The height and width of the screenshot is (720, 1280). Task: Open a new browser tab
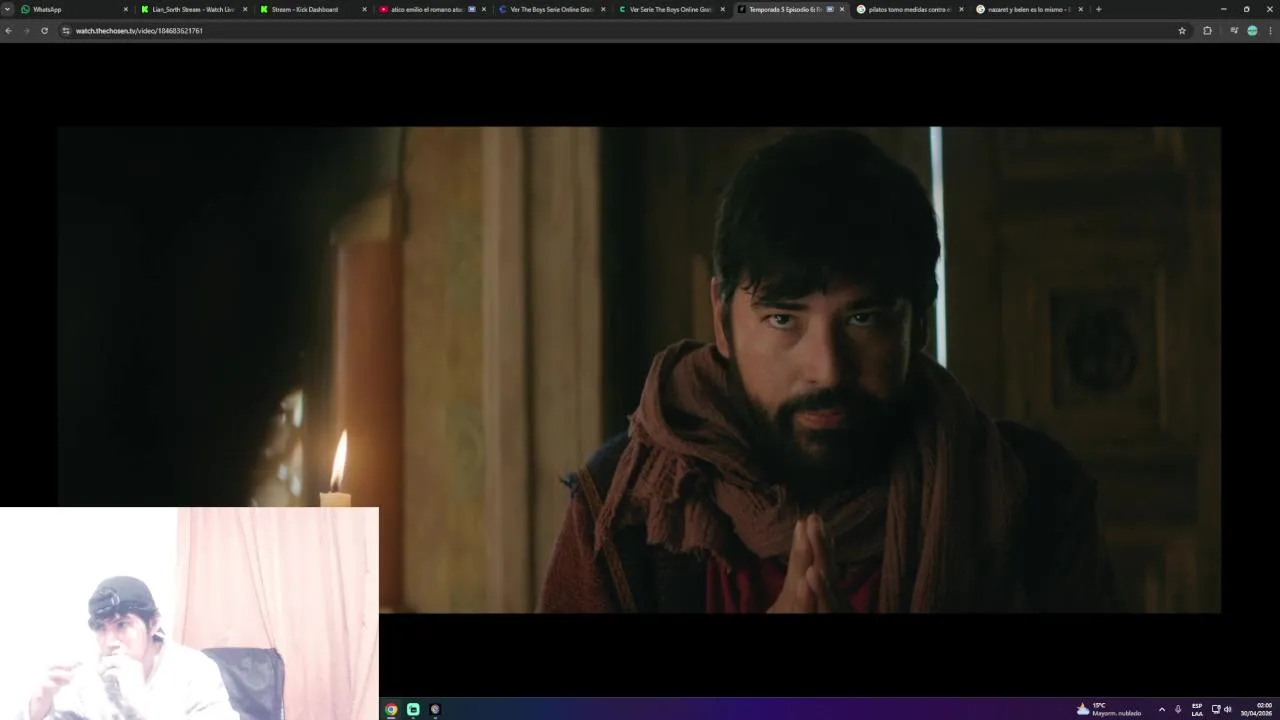coord(1098,9)
